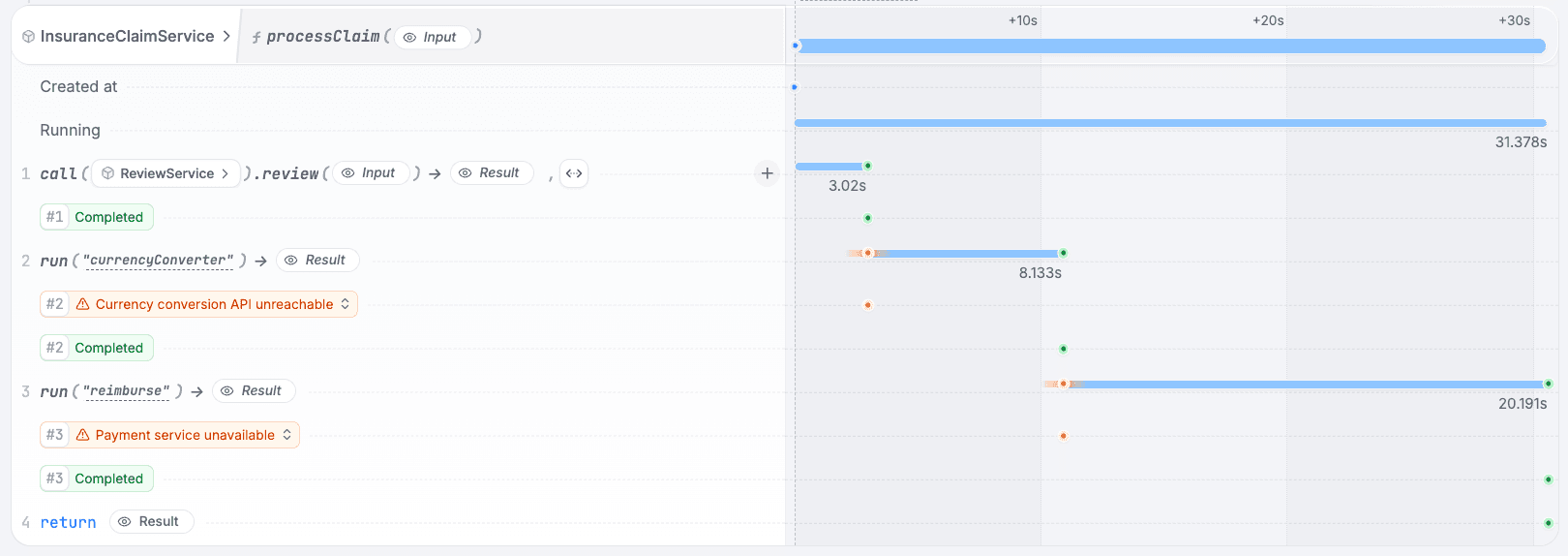
Task: Expand the Payment service unavailable entry
Action: coord(170,435)
